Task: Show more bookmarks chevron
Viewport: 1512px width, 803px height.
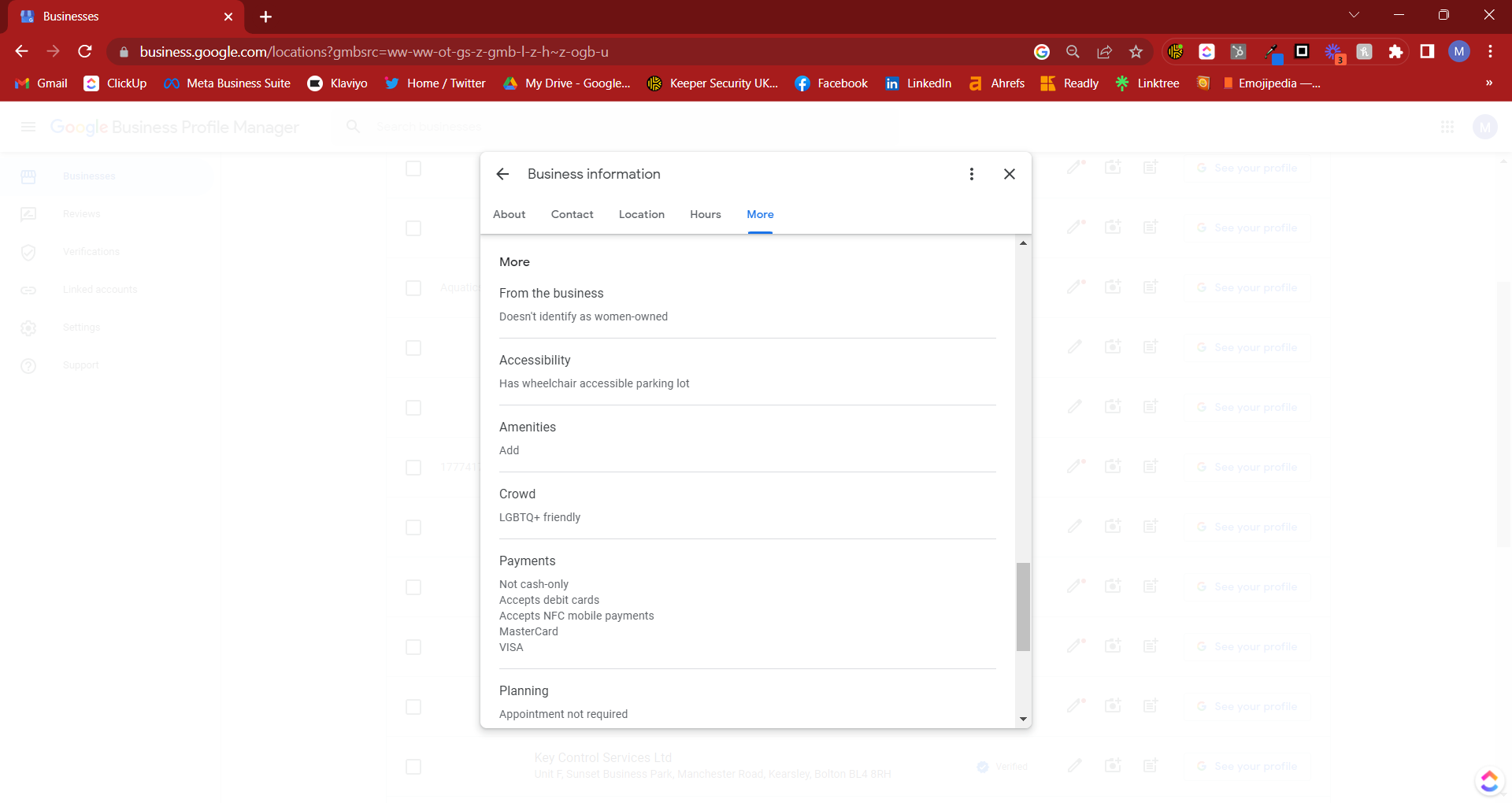Action: tap(1488, 83)
